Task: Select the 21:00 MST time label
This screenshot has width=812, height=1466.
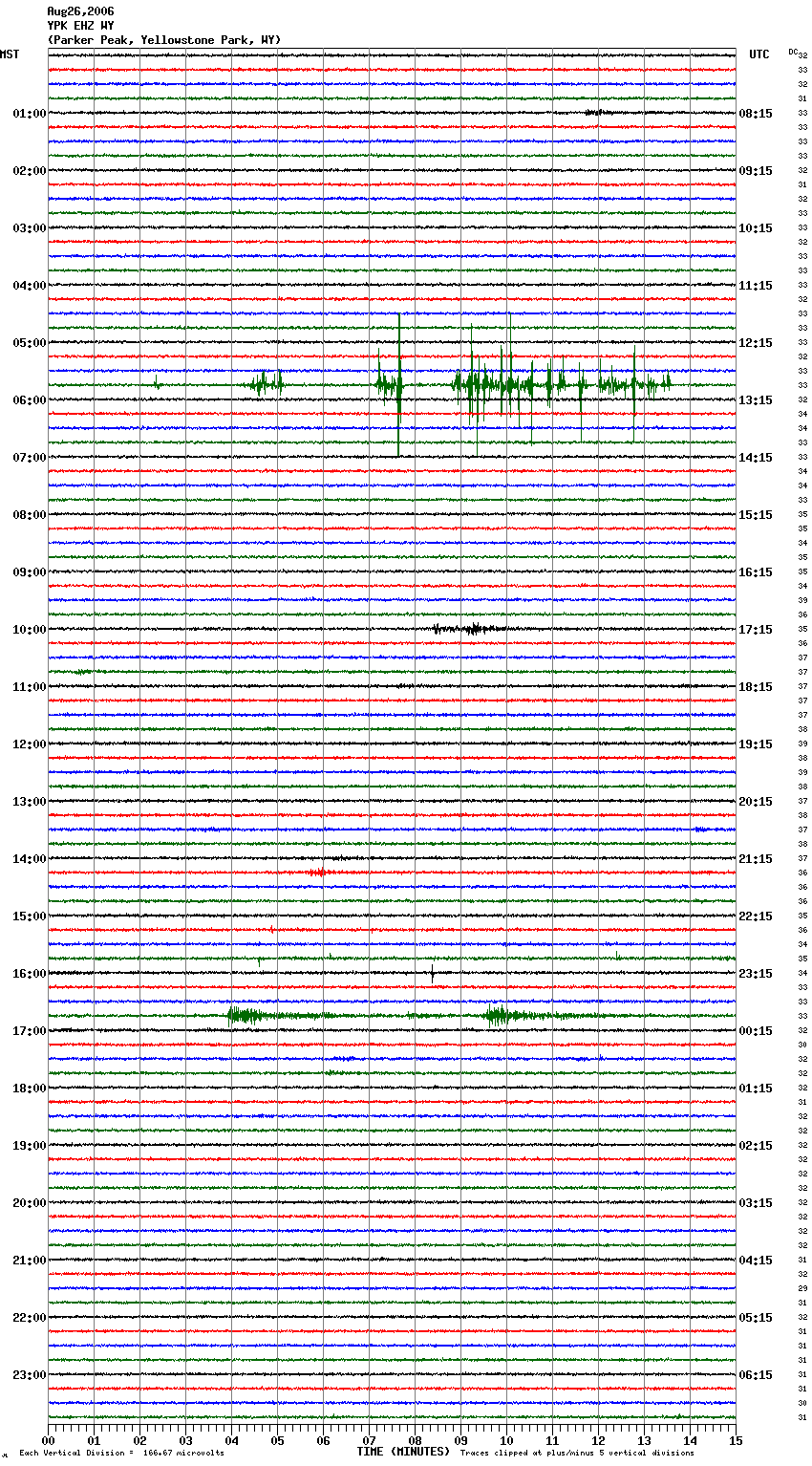Action: (x=30, y=1261)
